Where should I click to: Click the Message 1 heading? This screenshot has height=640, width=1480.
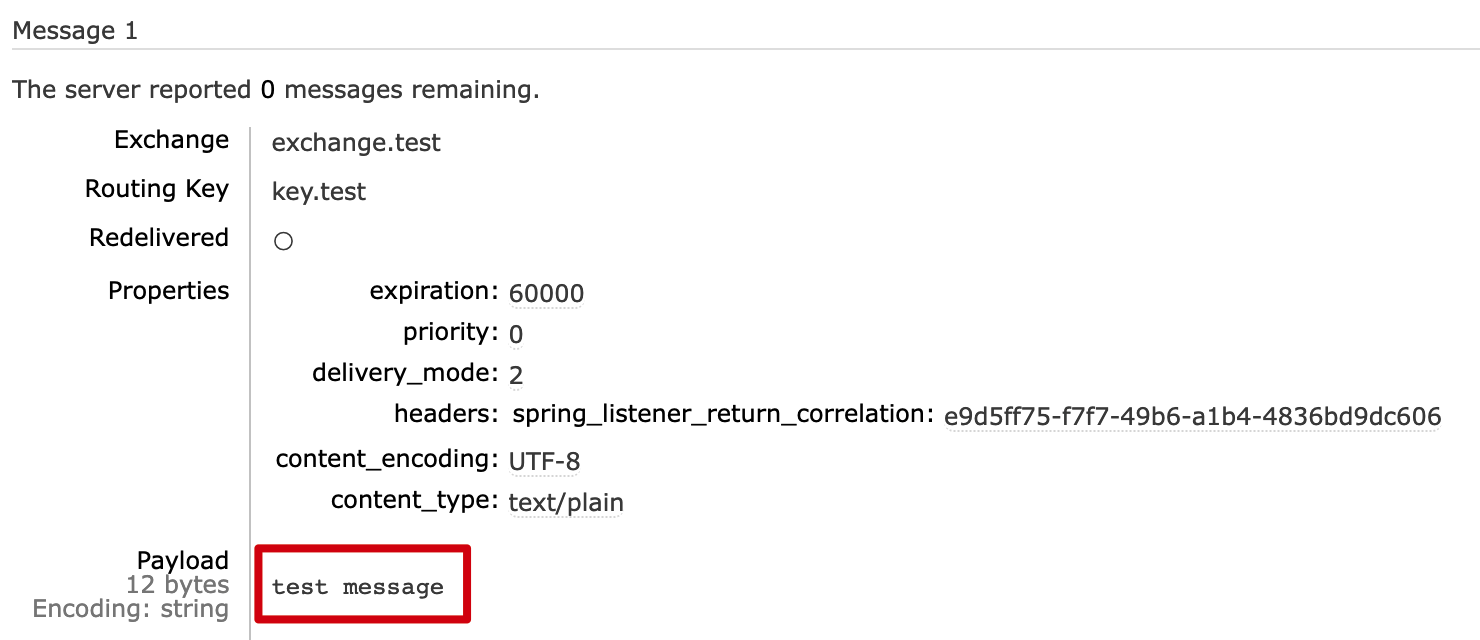[75, 31]
